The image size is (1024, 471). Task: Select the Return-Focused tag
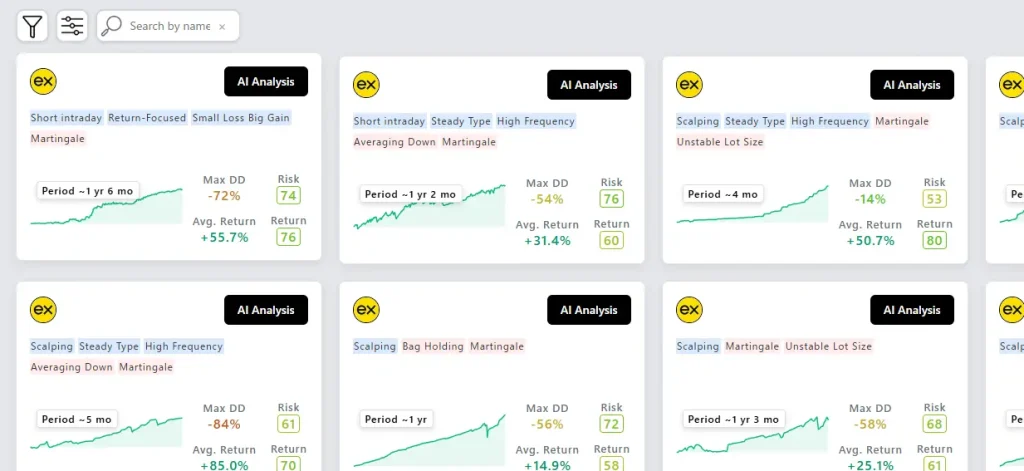pyautogui.click(x=147, y=118)
